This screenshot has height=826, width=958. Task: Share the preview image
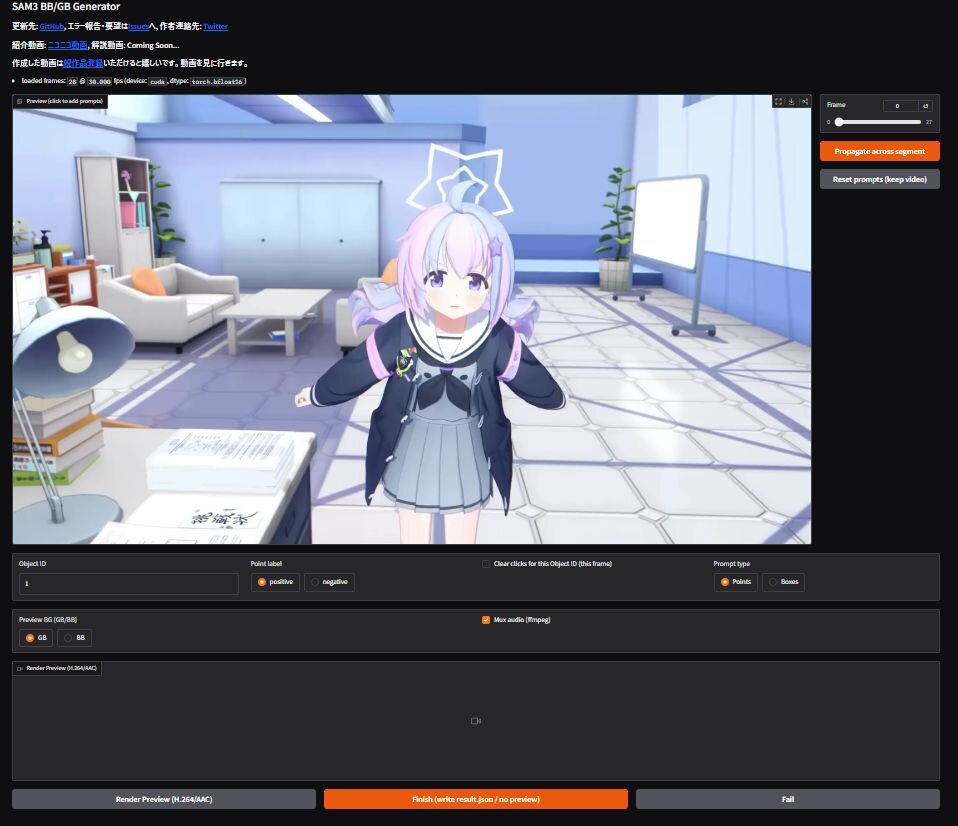tap(804, 101)
